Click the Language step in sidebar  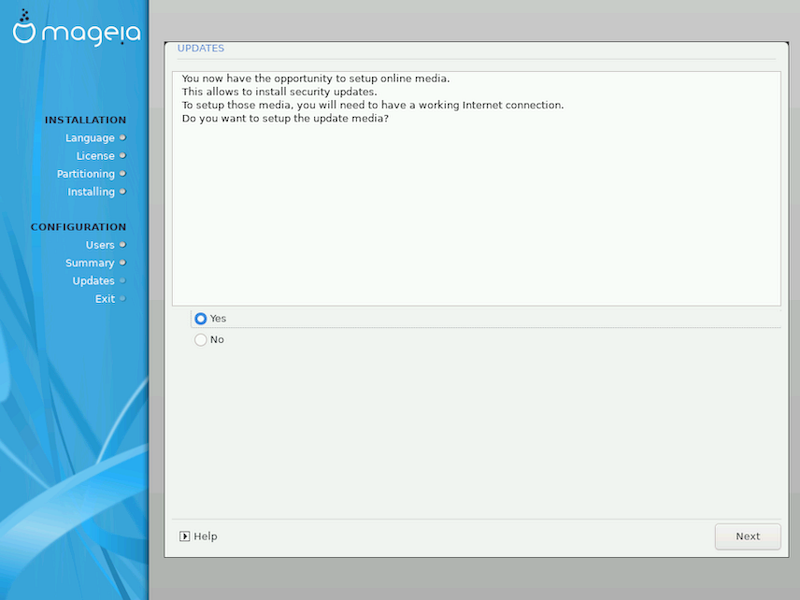coord(90,138)
